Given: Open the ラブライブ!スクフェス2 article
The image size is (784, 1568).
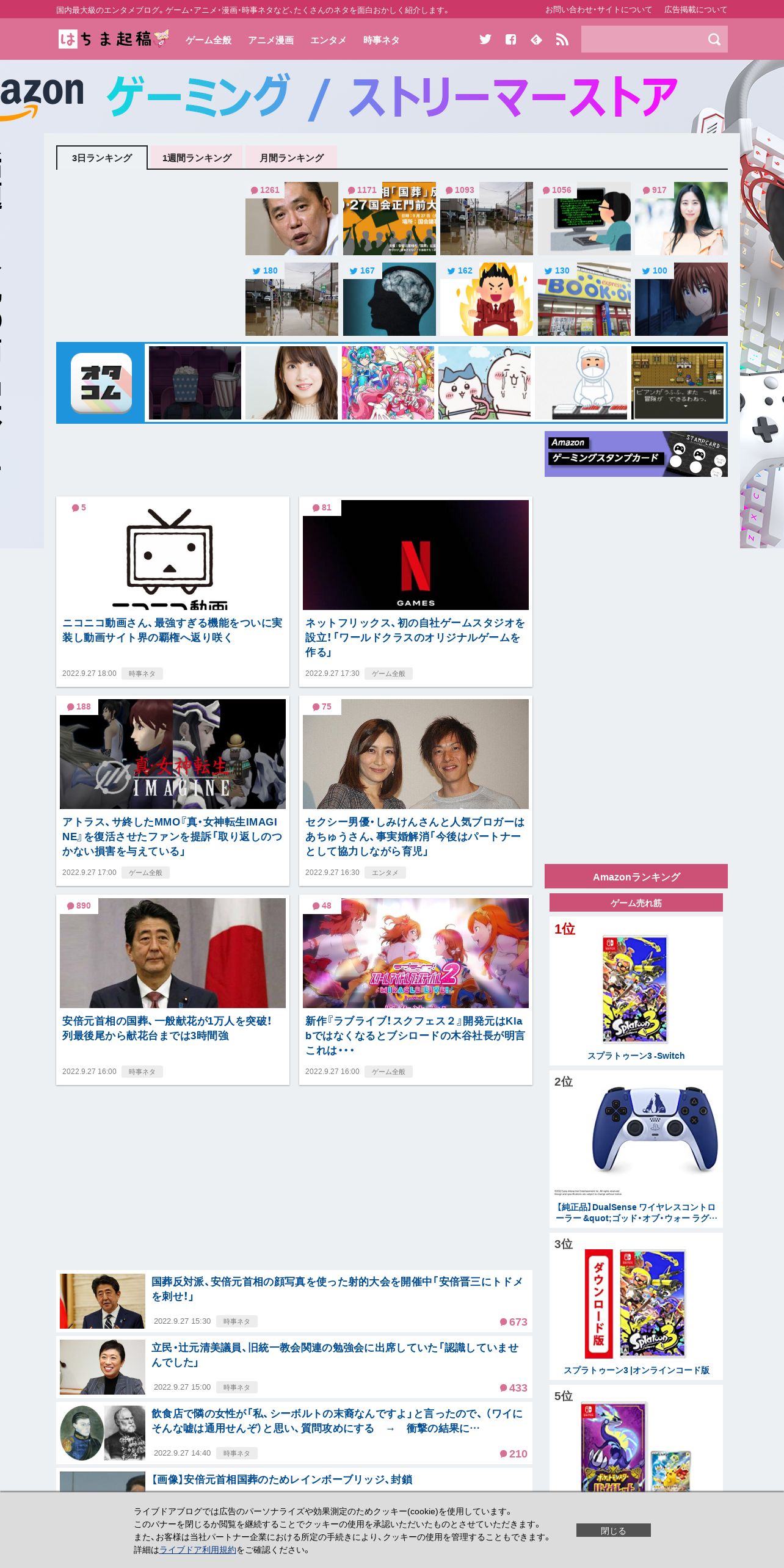Looking at the screenshot, I should click(415, 1036).
